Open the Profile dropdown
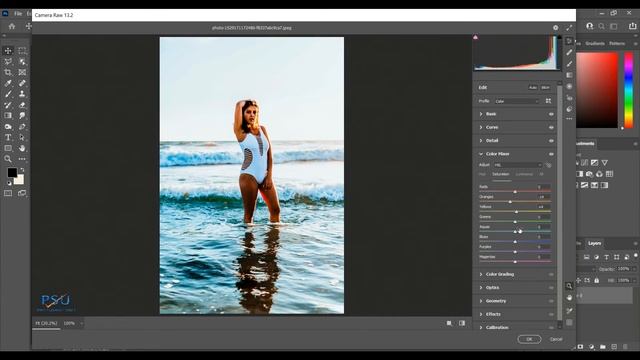The image size is (640, 360). pyautogui.click(x=517, y=101)
